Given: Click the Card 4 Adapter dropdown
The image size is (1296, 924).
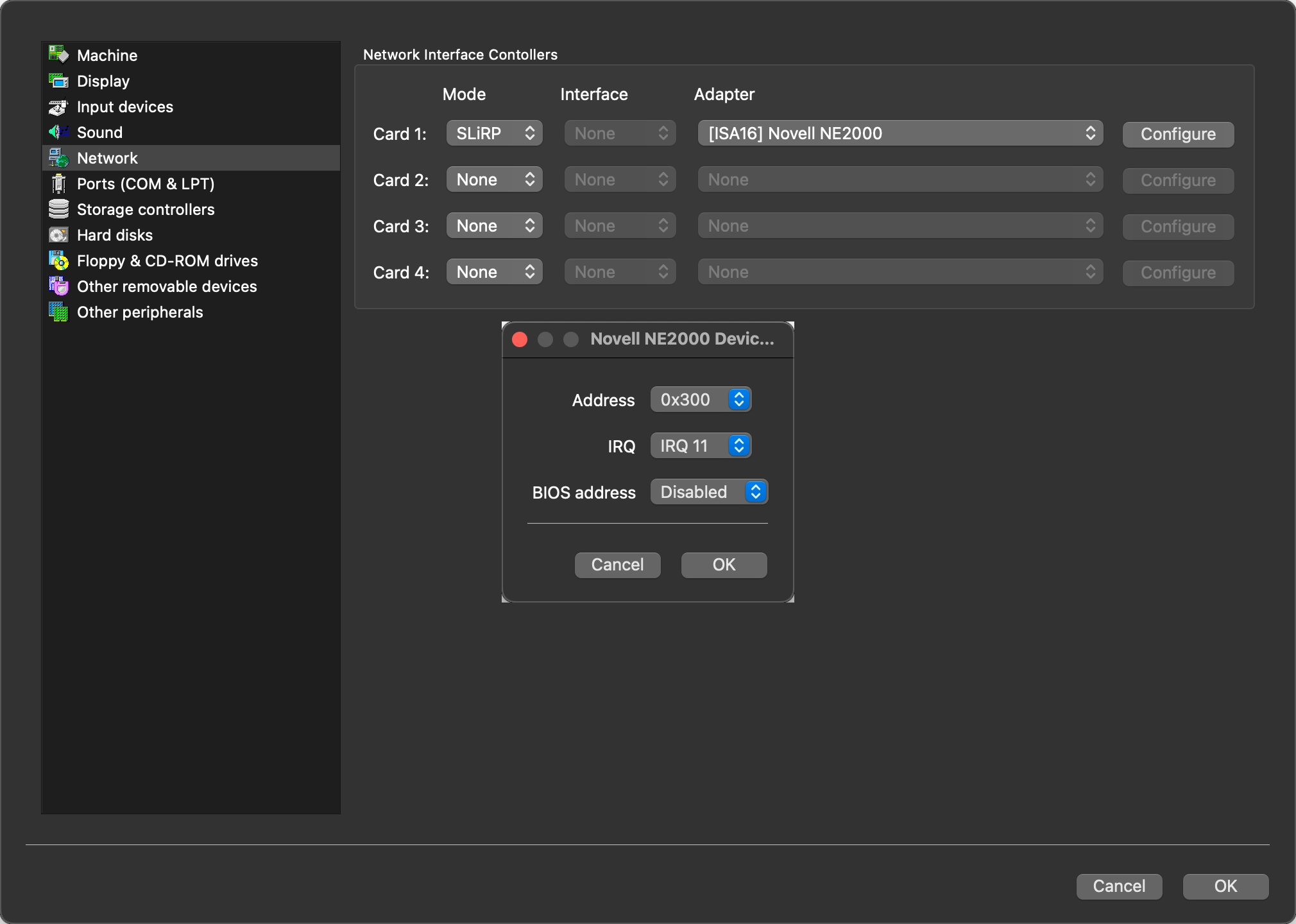Looking at the screenshot, I should [901, 272].
